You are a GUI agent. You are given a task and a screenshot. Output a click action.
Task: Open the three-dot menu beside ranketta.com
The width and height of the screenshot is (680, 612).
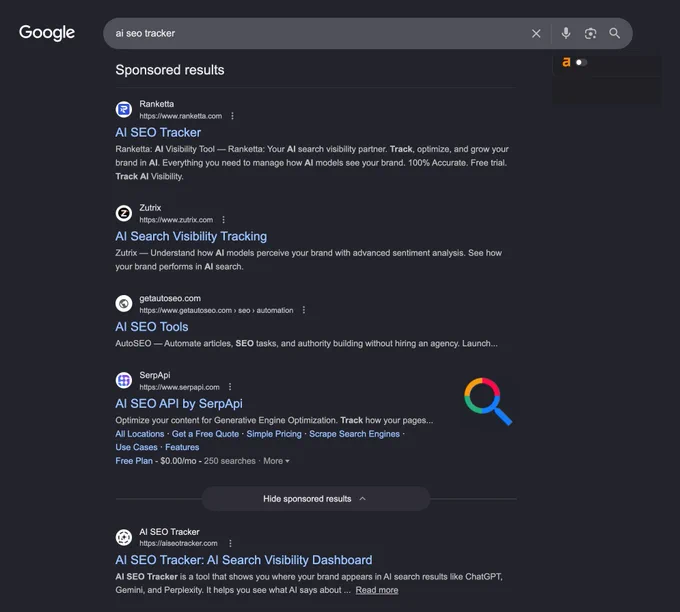232,116
